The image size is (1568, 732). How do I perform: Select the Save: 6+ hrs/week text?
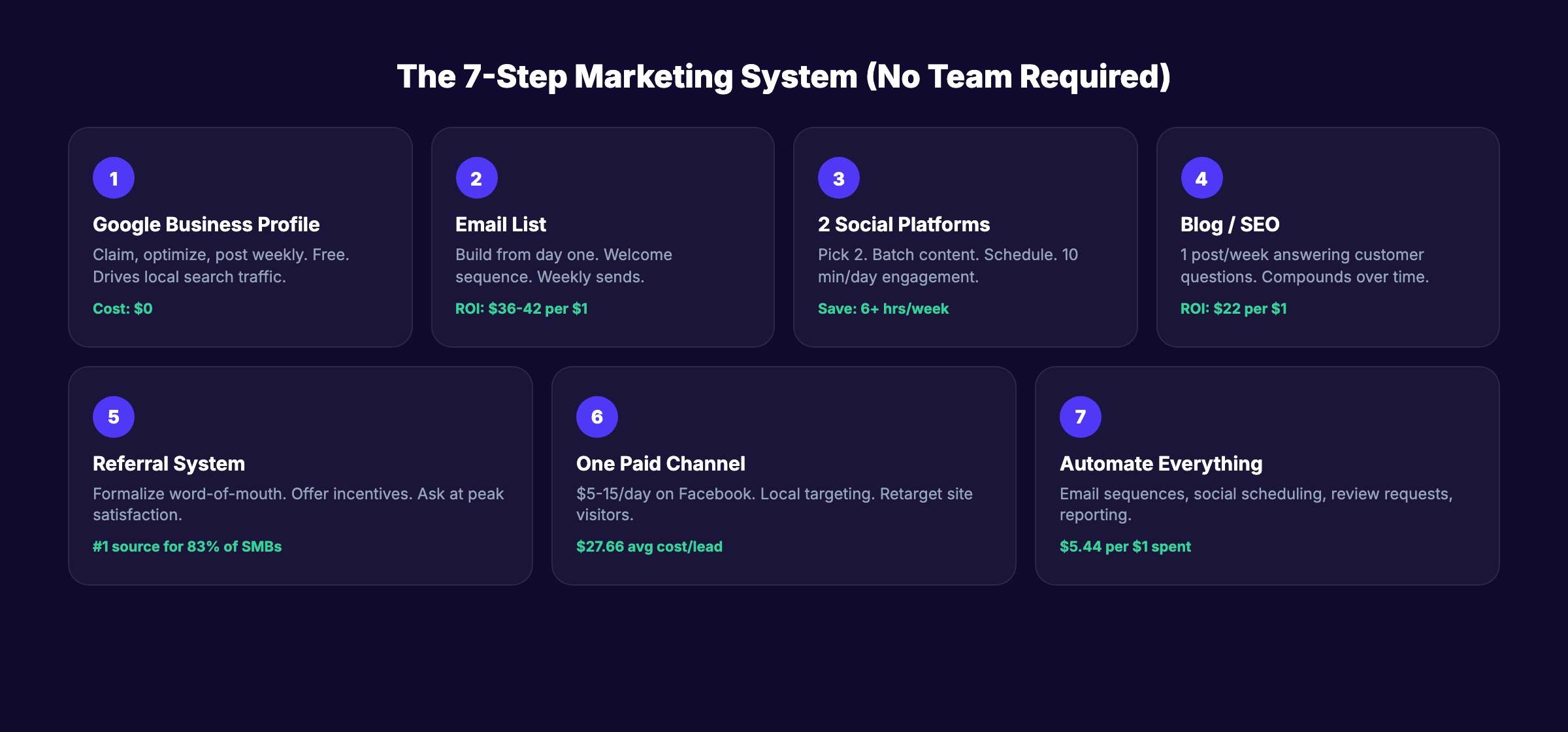click(x=883, y=308)
